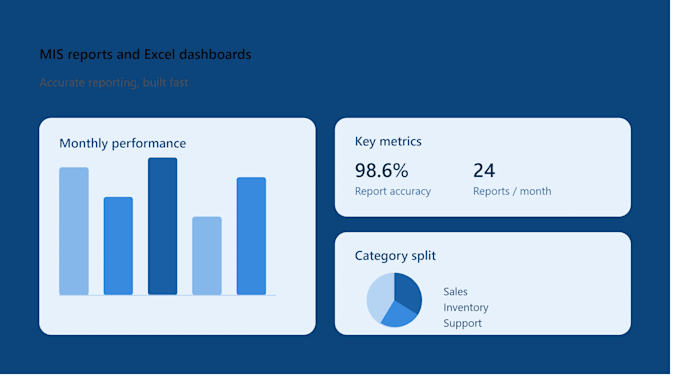Select the Sales legend label
Image resolution: width=680 pixels, height=384 pixels.
(x=455, y=292)
